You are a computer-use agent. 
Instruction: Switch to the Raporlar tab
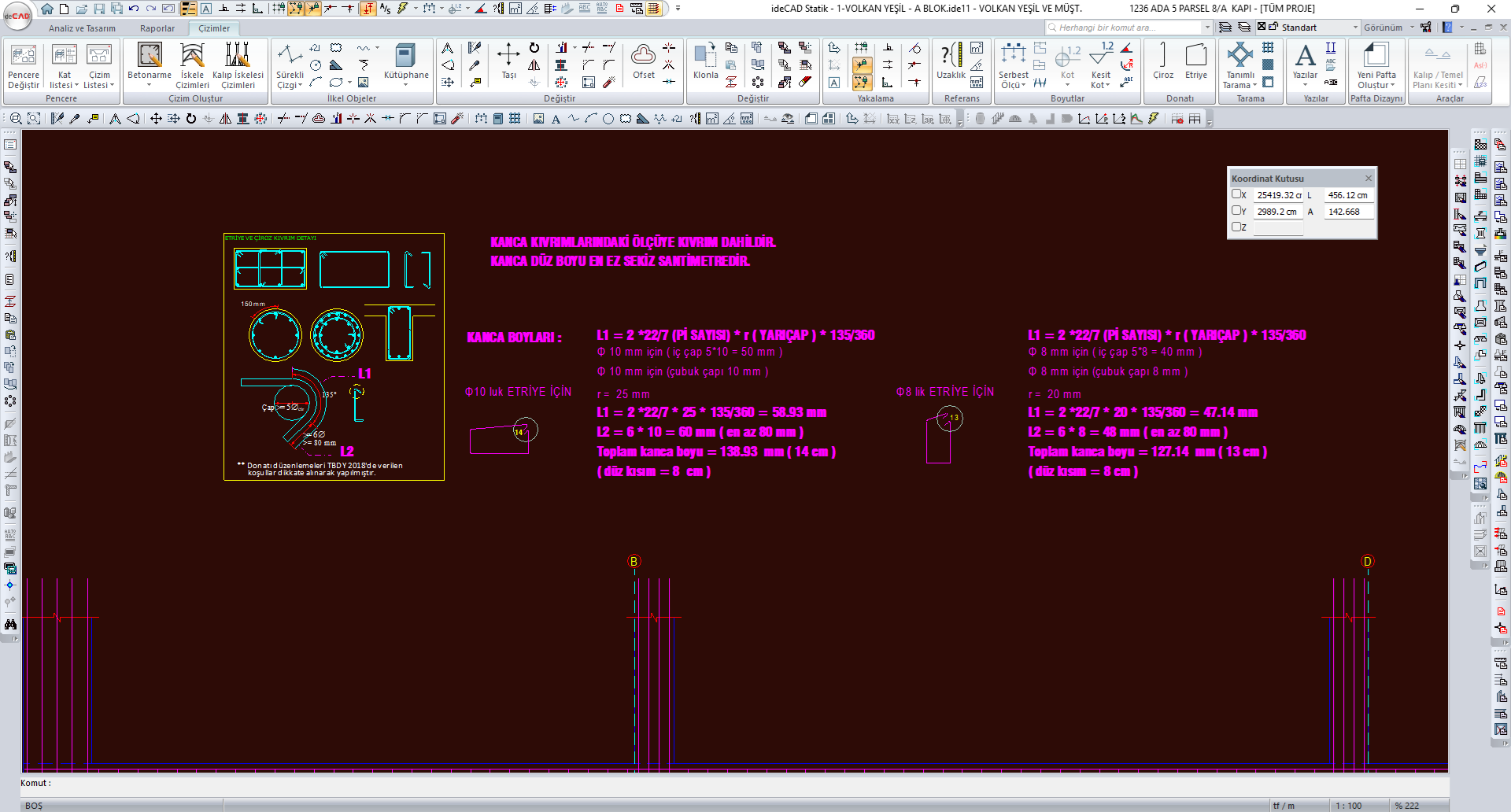157,28
